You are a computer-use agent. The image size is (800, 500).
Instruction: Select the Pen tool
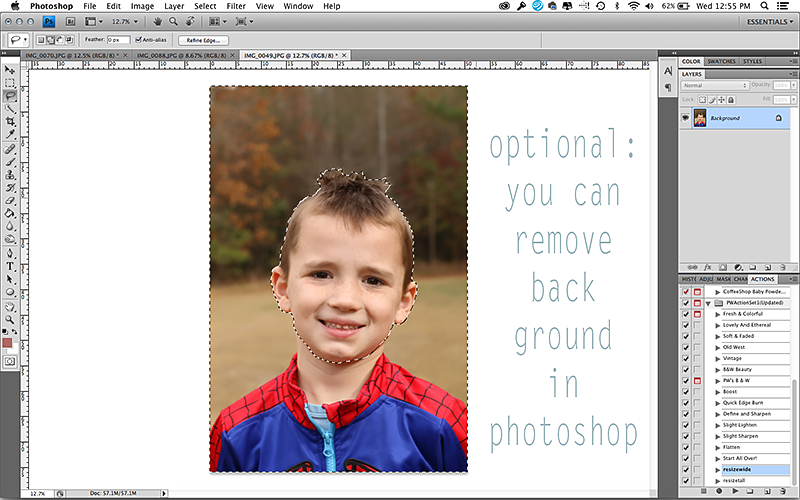pos(10,254)
